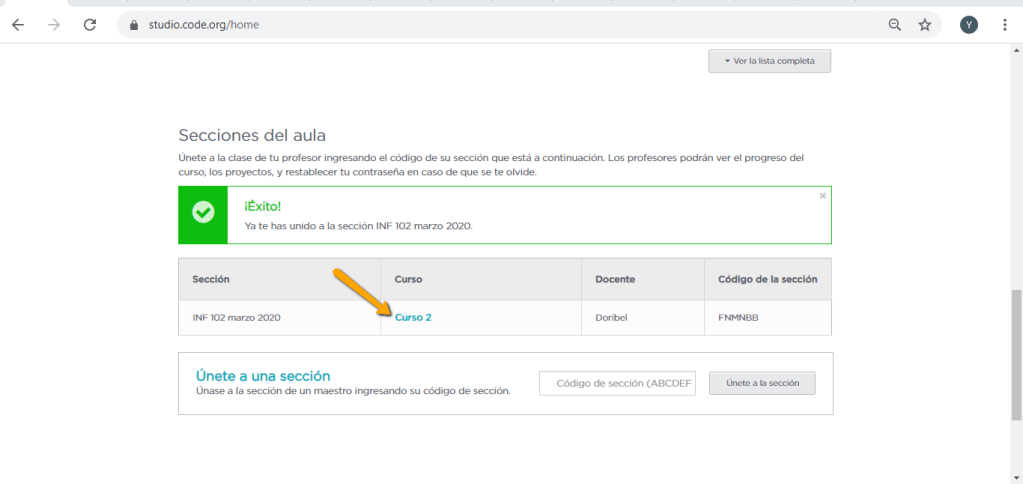Click the browser forward arrow

coord(54,25)
